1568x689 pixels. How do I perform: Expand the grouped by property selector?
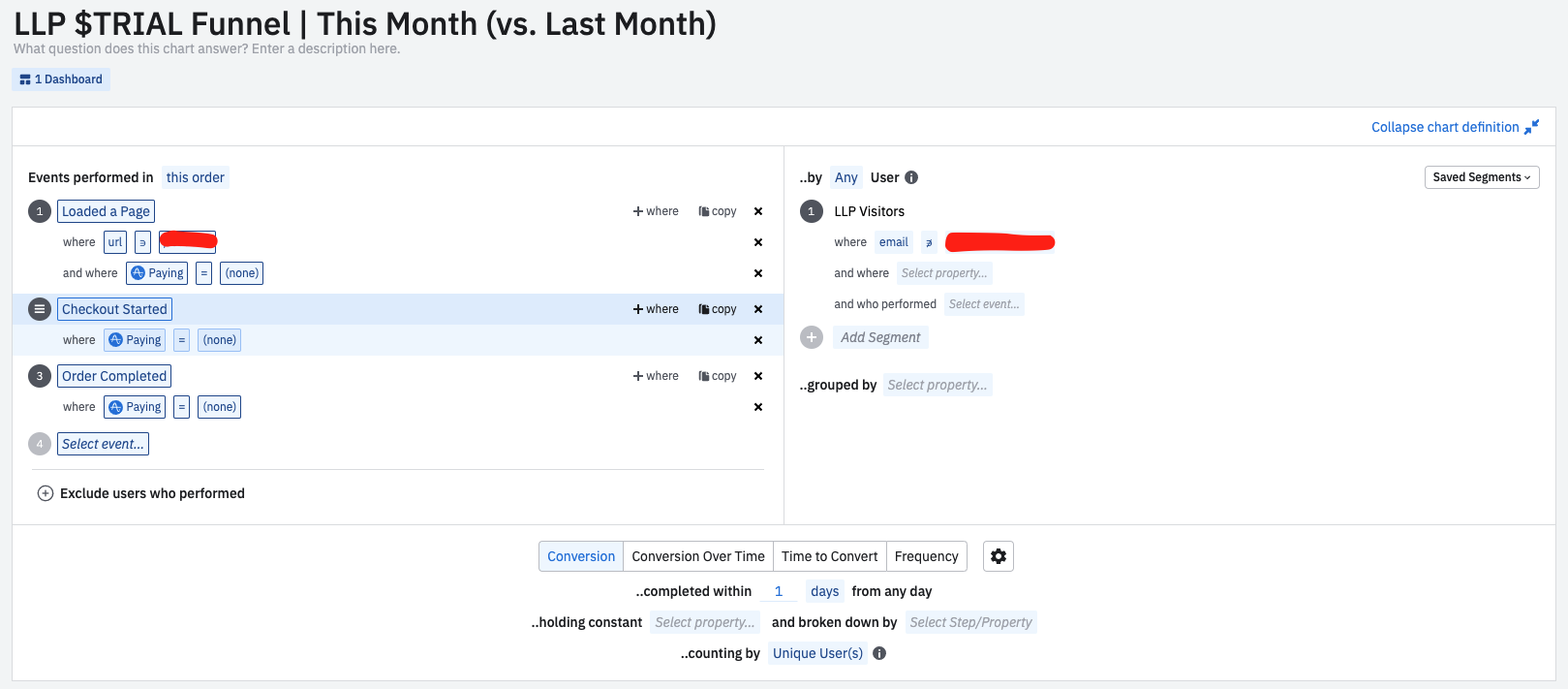point(937,385)
